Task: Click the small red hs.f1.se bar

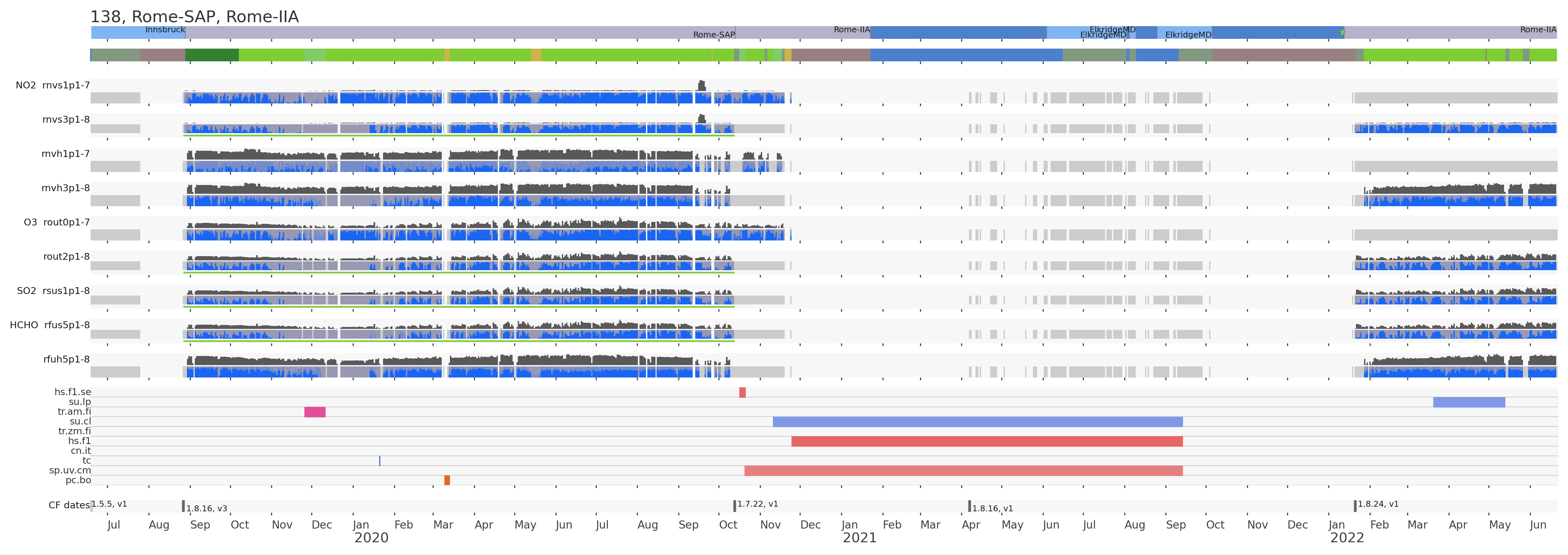Action: pyautogui.click(x=742, y=393)
